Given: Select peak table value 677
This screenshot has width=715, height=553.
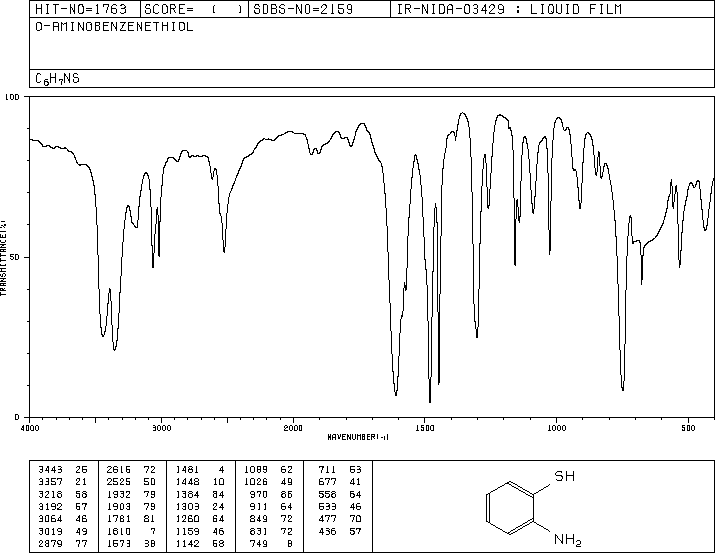Looking at the screenshot, I should (327, 482).
